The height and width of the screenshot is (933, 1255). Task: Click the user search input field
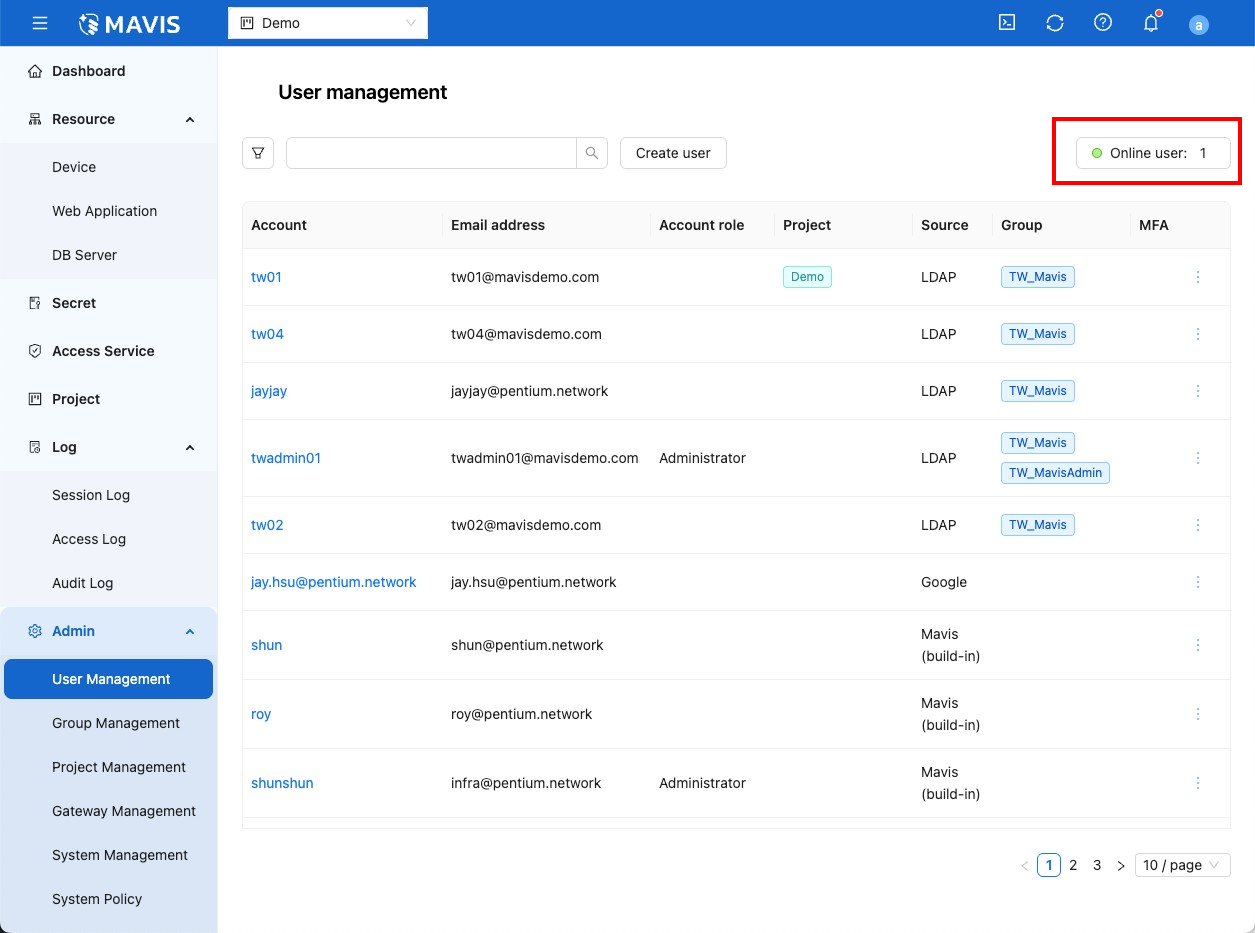click(431, 153)
